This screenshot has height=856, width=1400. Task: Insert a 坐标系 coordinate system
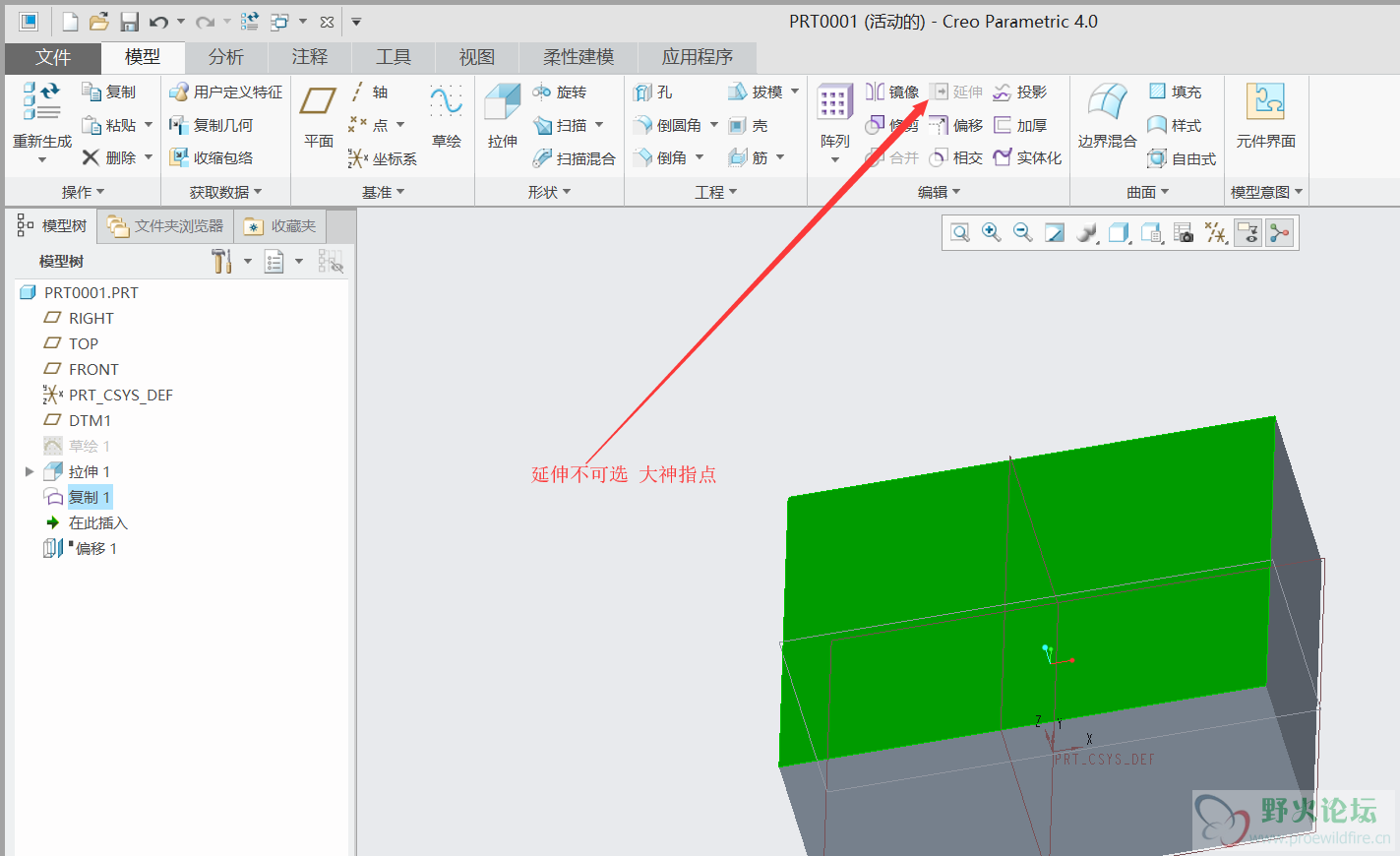[x=383, y=158]
